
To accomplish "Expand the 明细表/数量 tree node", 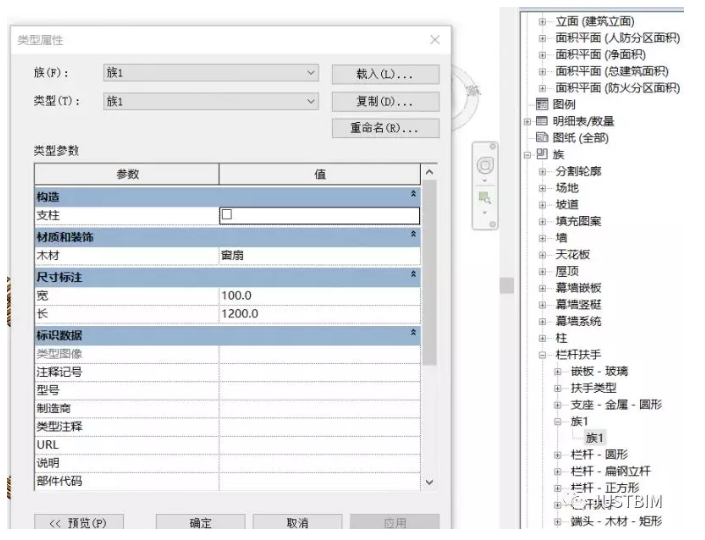I will pyautogui.click(x=527, y=121).
